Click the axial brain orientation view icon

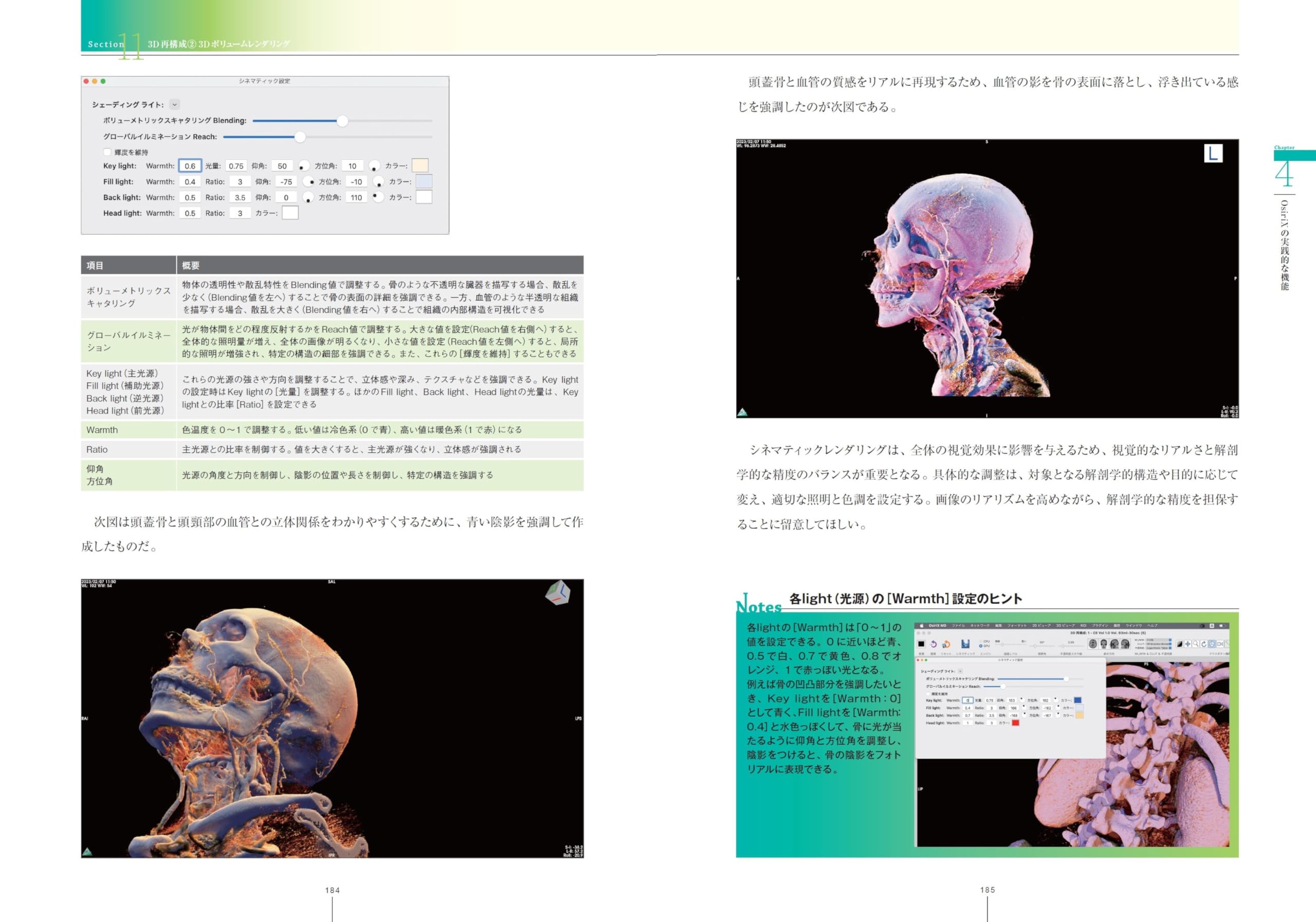tap(1093, 644)
